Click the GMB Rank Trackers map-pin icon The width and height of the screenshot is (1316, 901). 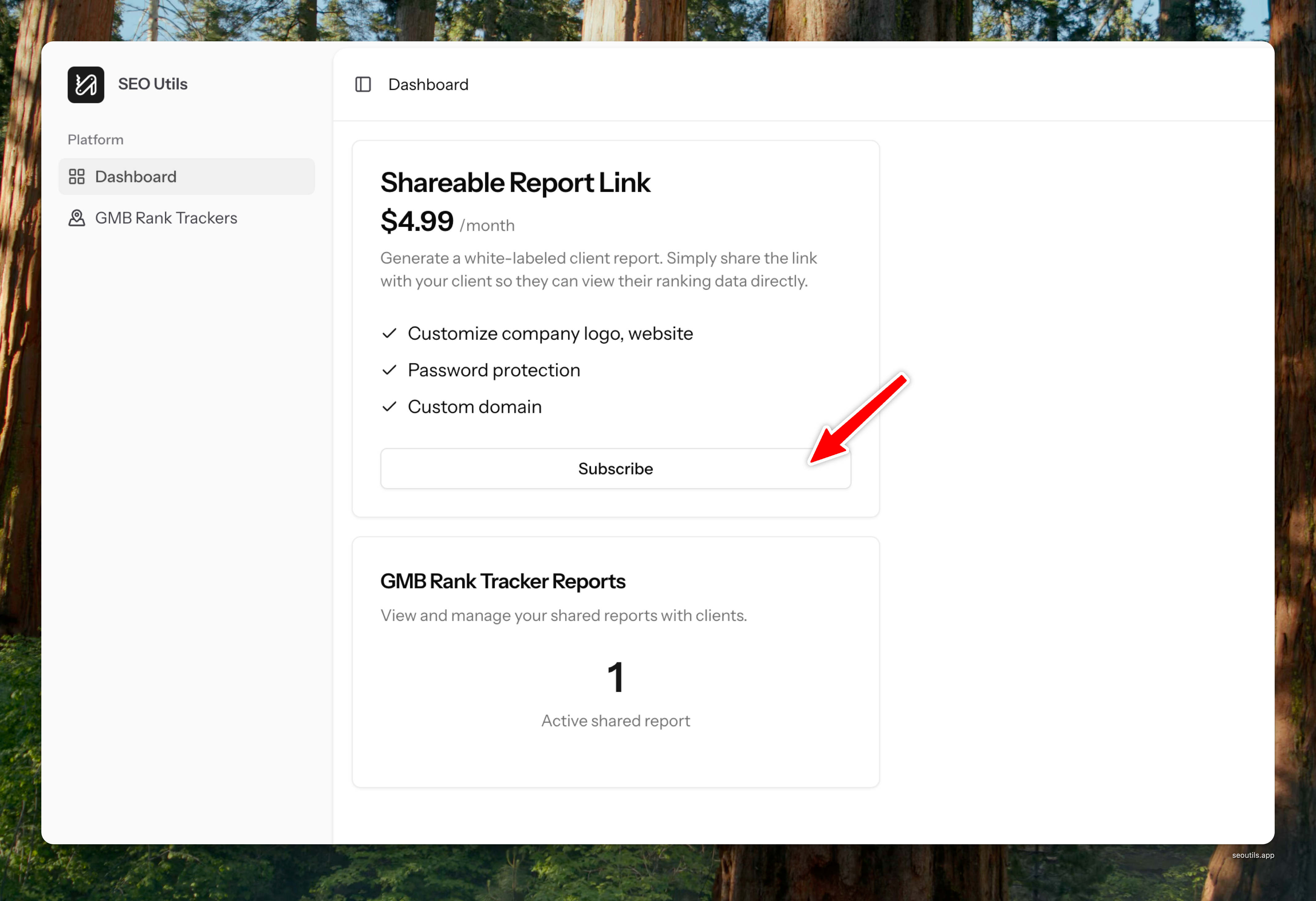76,218
